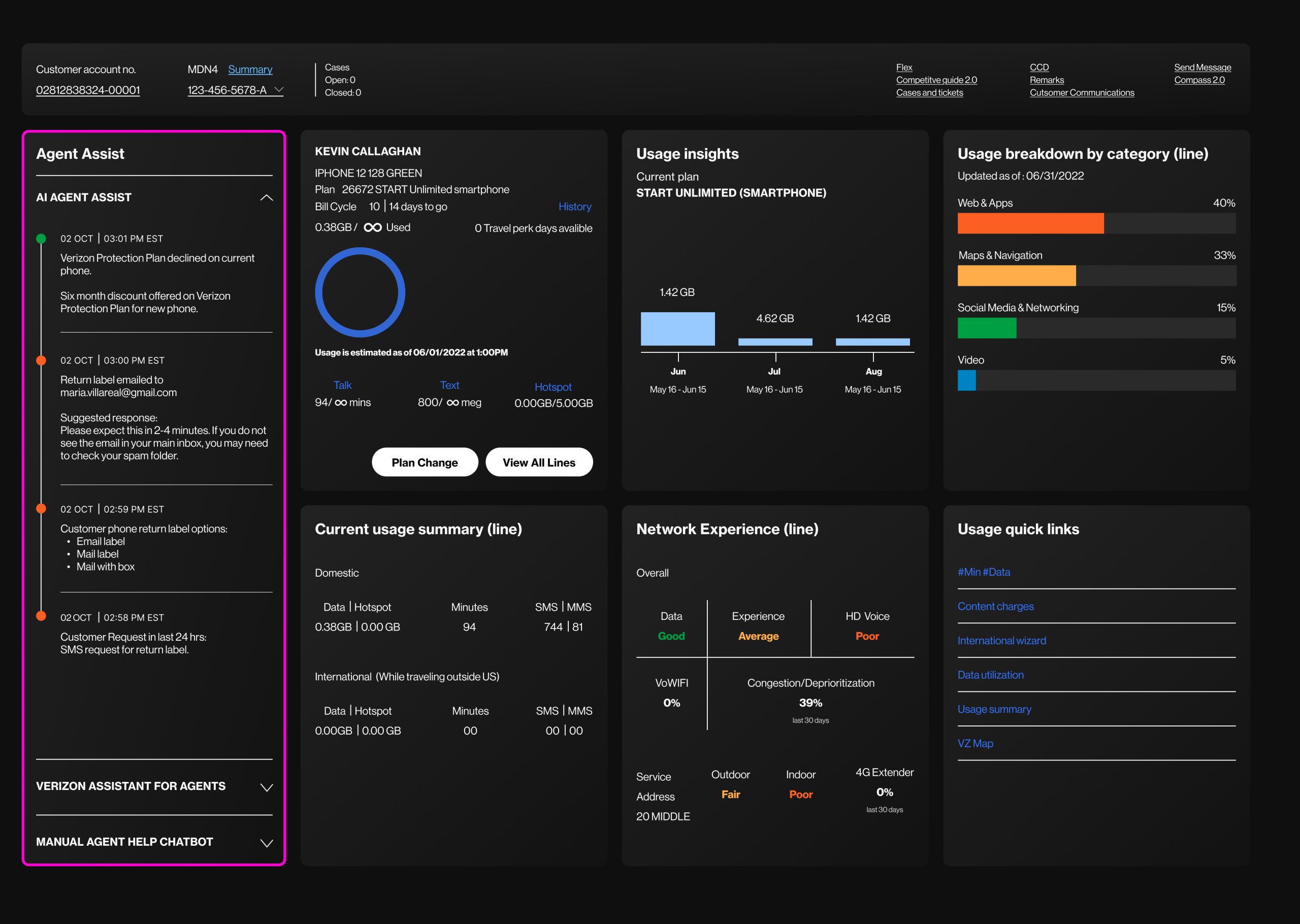Click the green 03:01 PM timeline dot

[41, 239]
